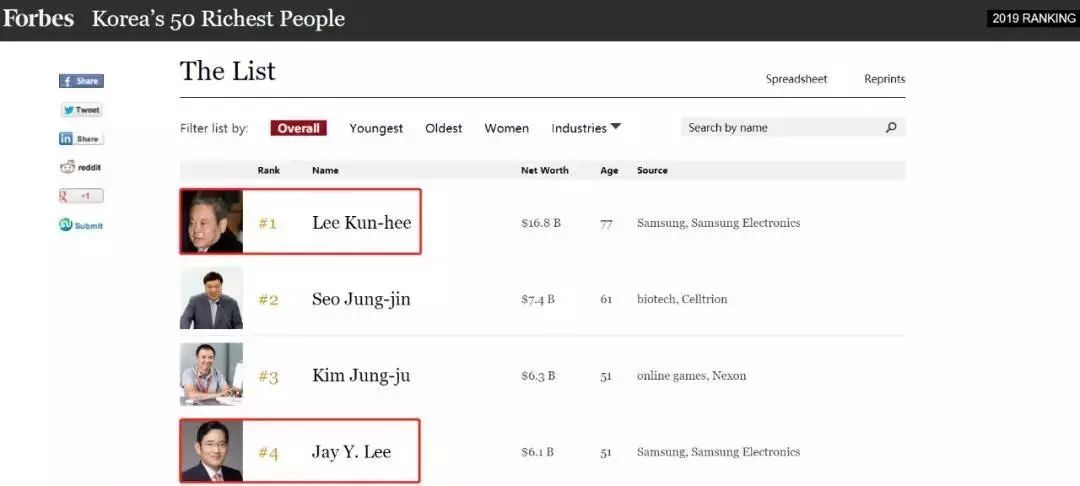
Task: Click the #1 rank number
Action: tap(267, 224)
